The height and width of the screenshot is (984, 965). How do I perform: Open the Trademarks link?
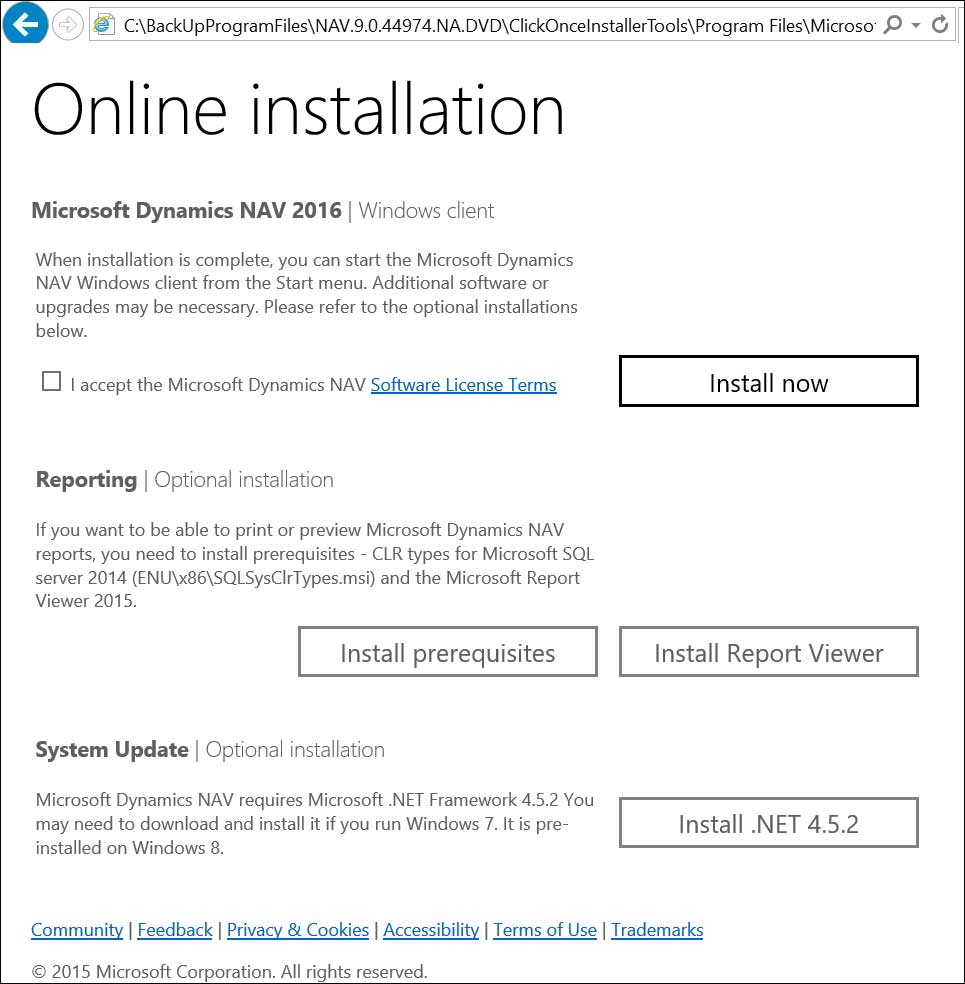coord(657,930)
